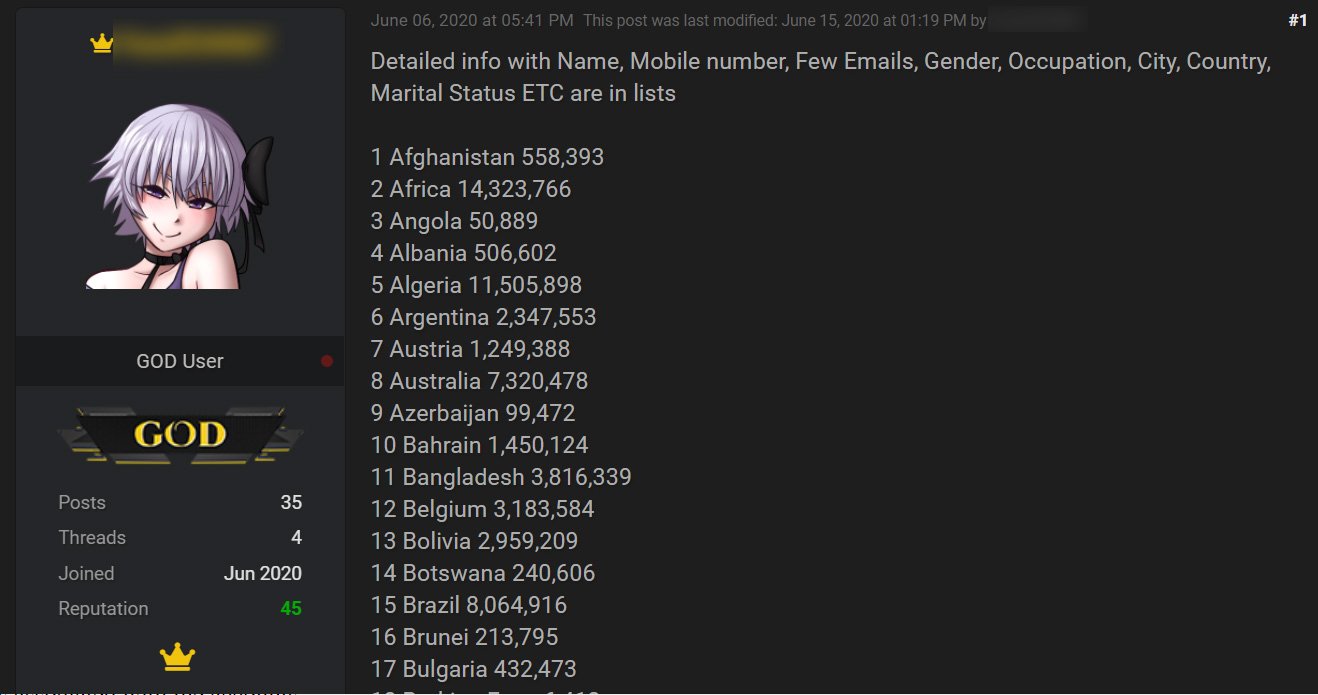Click the Joined date Jun 2020
This screenshot has height=695, width=1318.
click(262, 573)
